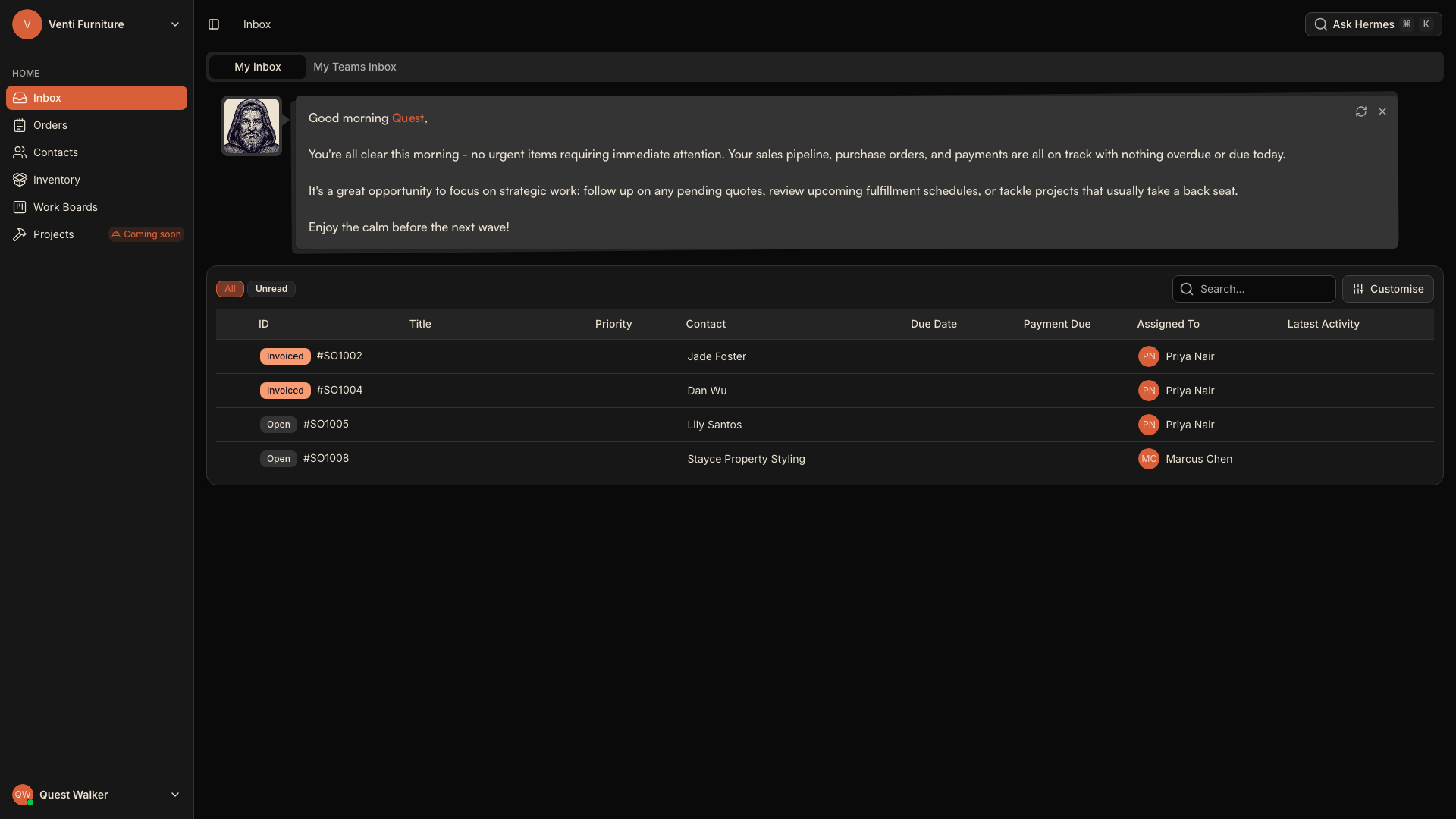The width and height of the screenshot is (1456, 819).
Task: Open order #SO1008
Action: [x=326, y=458]
